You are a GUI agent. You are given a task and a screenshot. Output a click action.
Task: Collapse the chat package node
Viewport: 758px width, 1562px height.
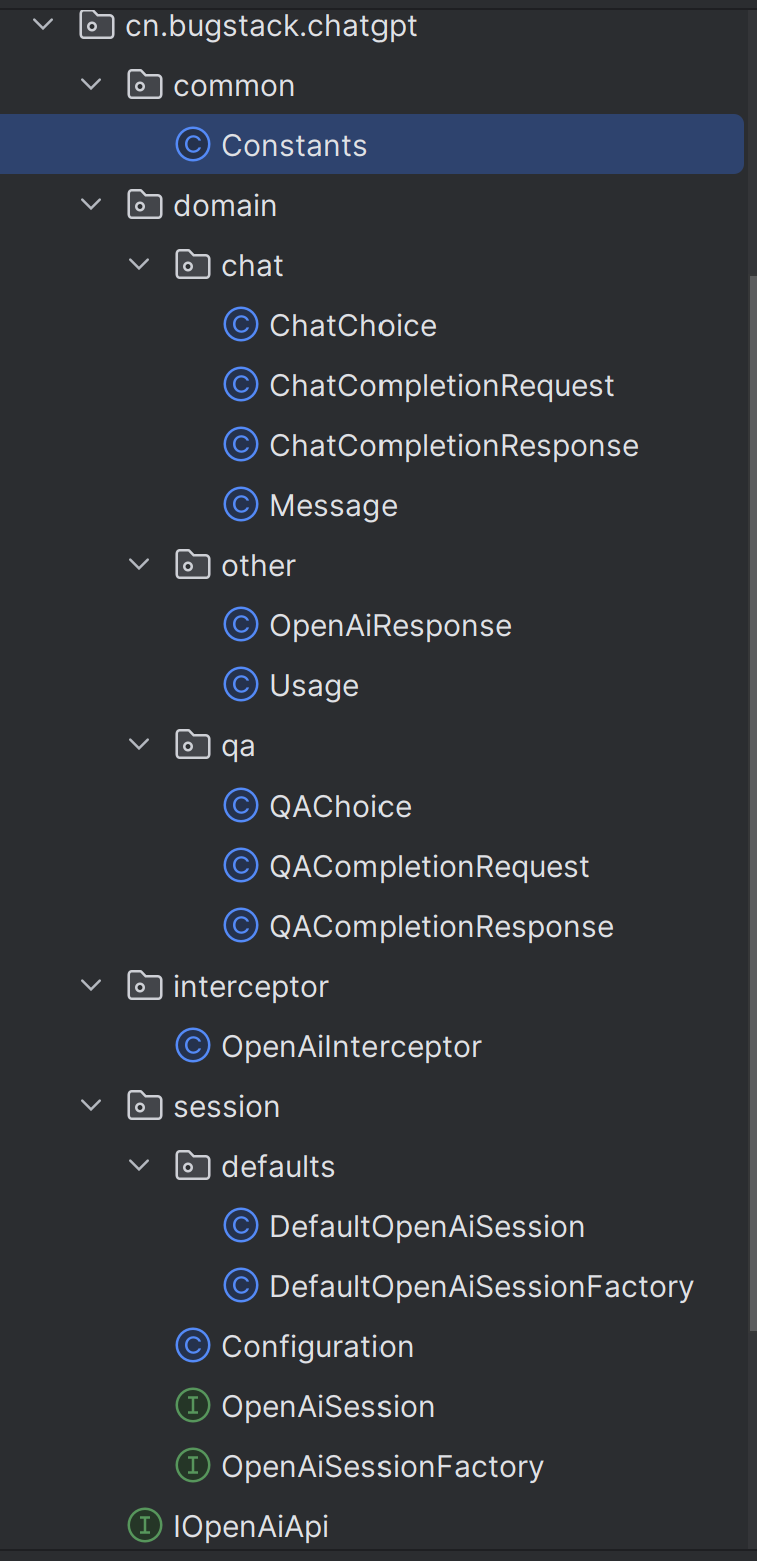(139, 265)
